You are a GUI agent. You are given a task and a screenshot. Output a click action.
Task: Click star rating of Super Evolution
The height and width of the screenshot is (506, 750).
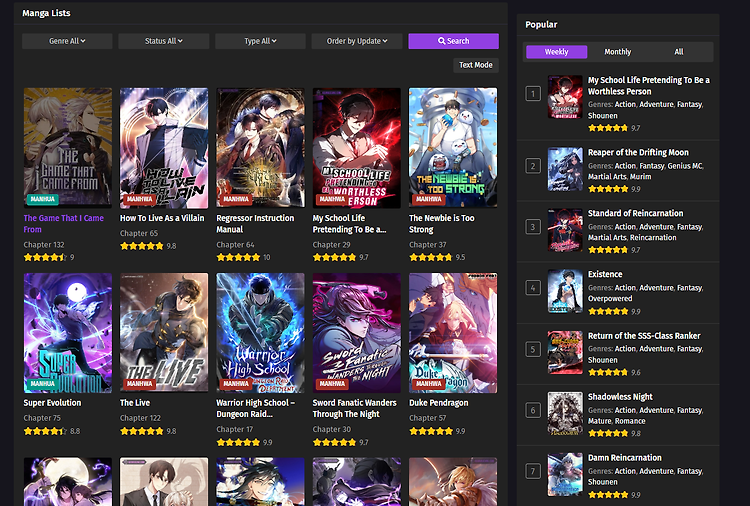(x=45, y=431)
